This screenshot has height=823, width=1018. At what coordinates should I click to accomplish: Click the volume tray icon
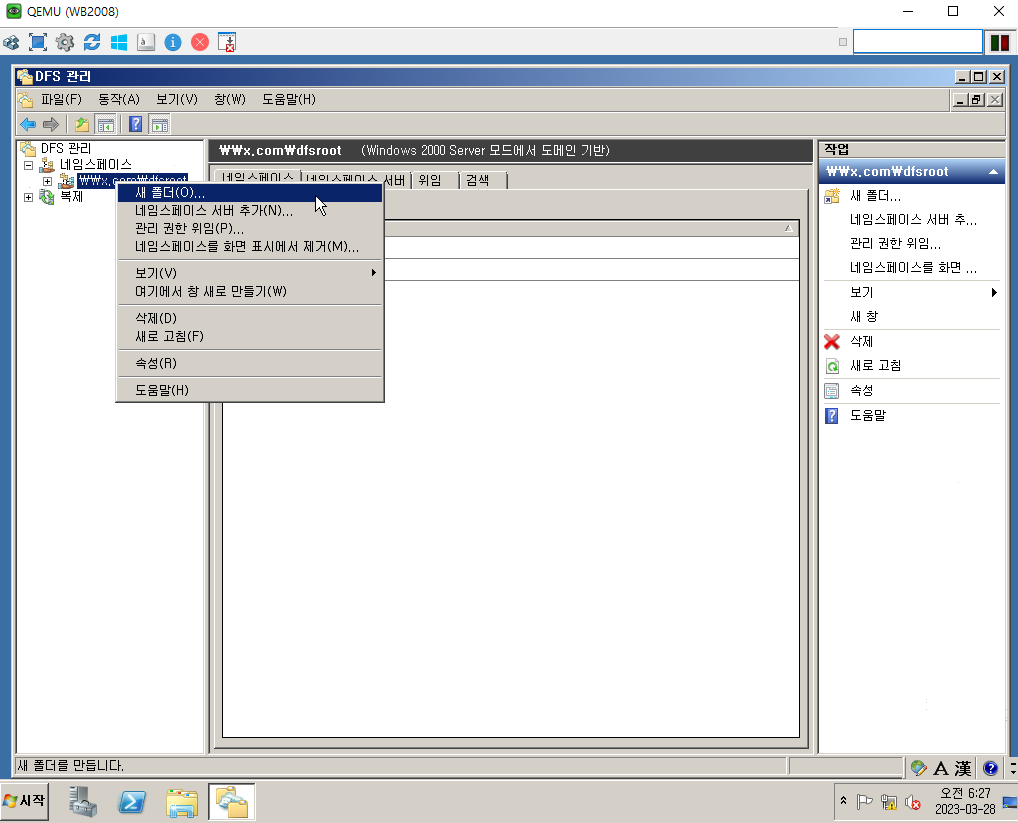click(913, 802)
